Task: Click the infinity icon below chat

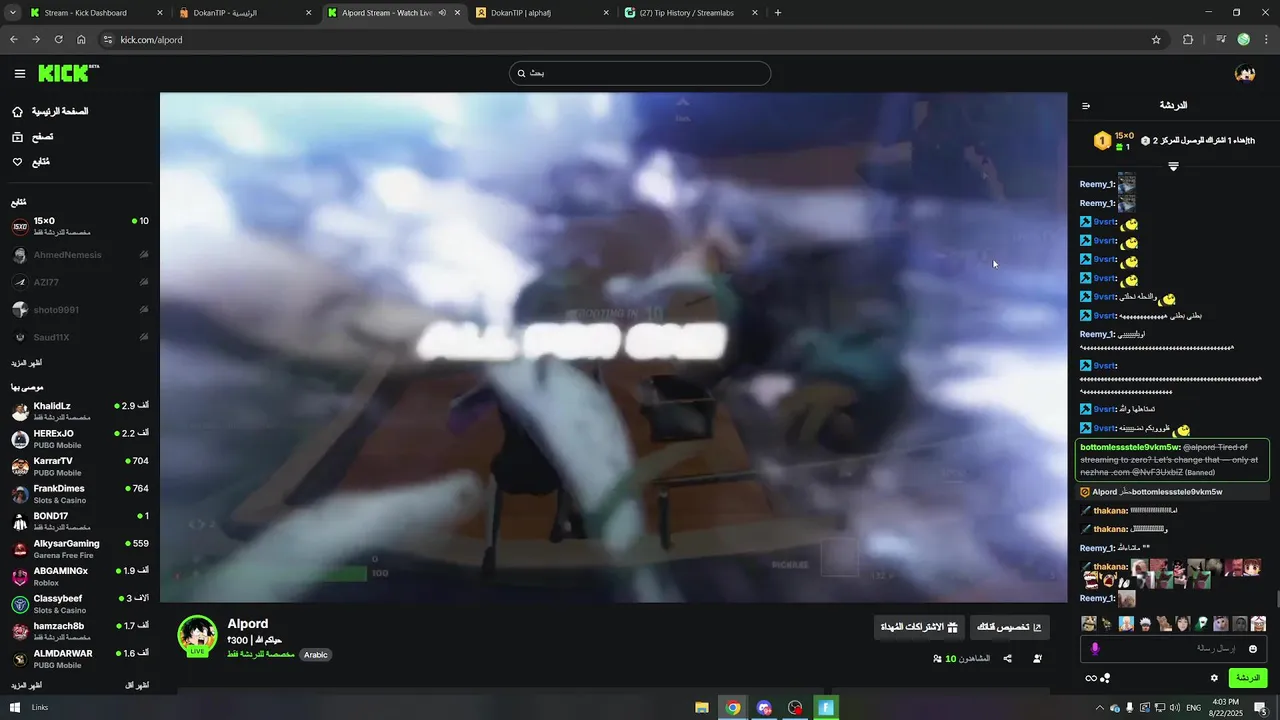Action: [x=1090, y=678]
